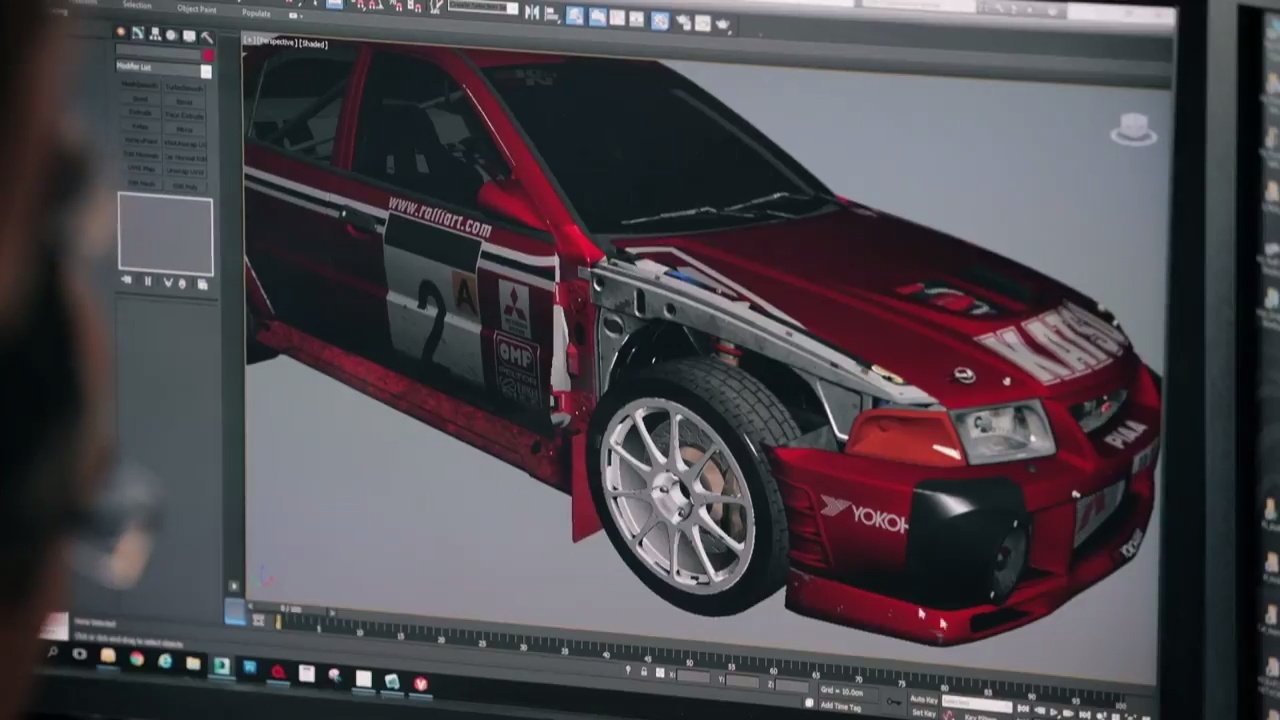The width and height of the screenshot is (1280, 720).
Task: Open 3ds Max in the Windows taskbar
Action: tap(221, 665)
